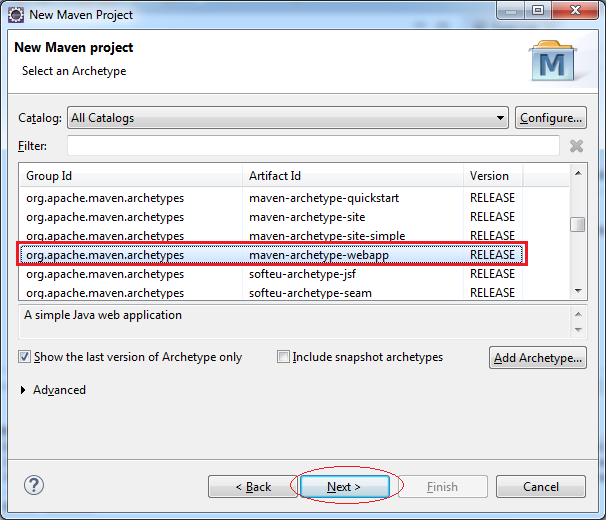
Task: Maximize the New Maven Project window
Action: 538,10
